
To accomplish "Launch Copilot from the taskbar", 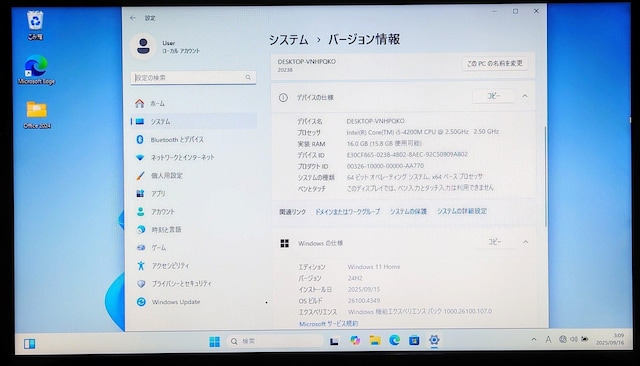I will coord(355,340).
